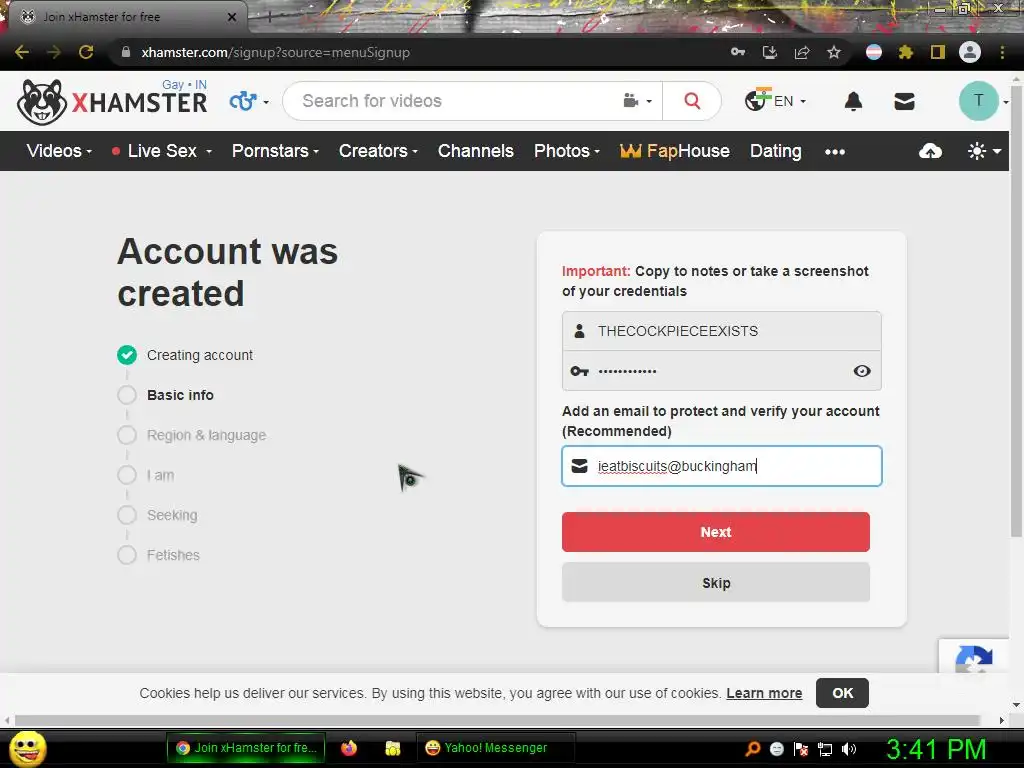
Task: Open the EN language dropdown
Action: tap(776, 101)
